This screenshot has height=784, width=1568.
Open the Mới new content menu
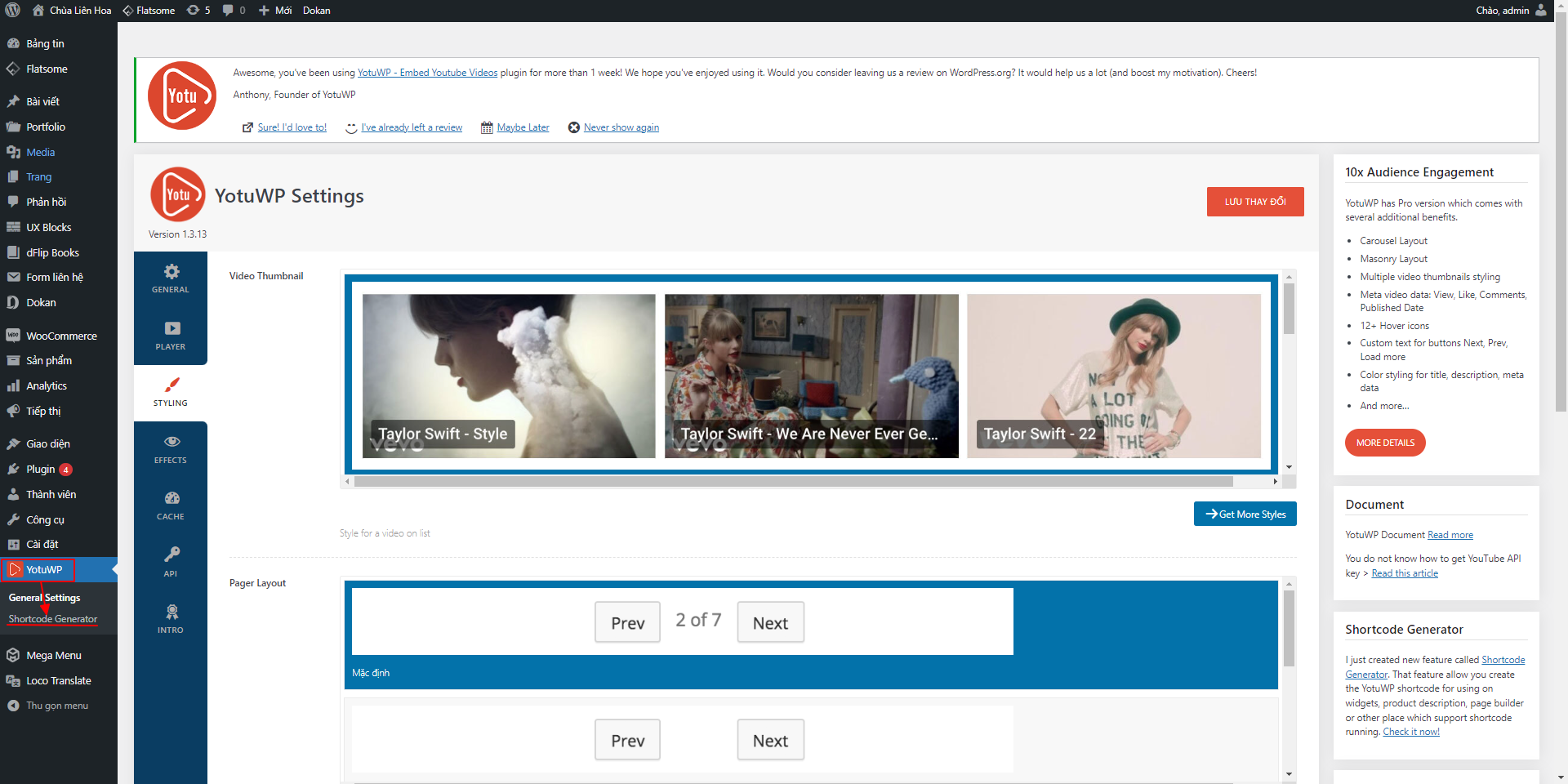275,11
